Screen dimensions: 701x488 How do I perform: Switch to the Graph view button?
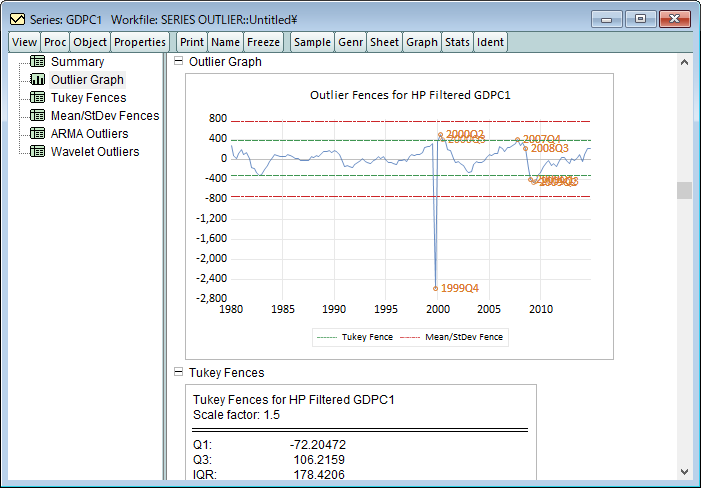pos(422,42)
